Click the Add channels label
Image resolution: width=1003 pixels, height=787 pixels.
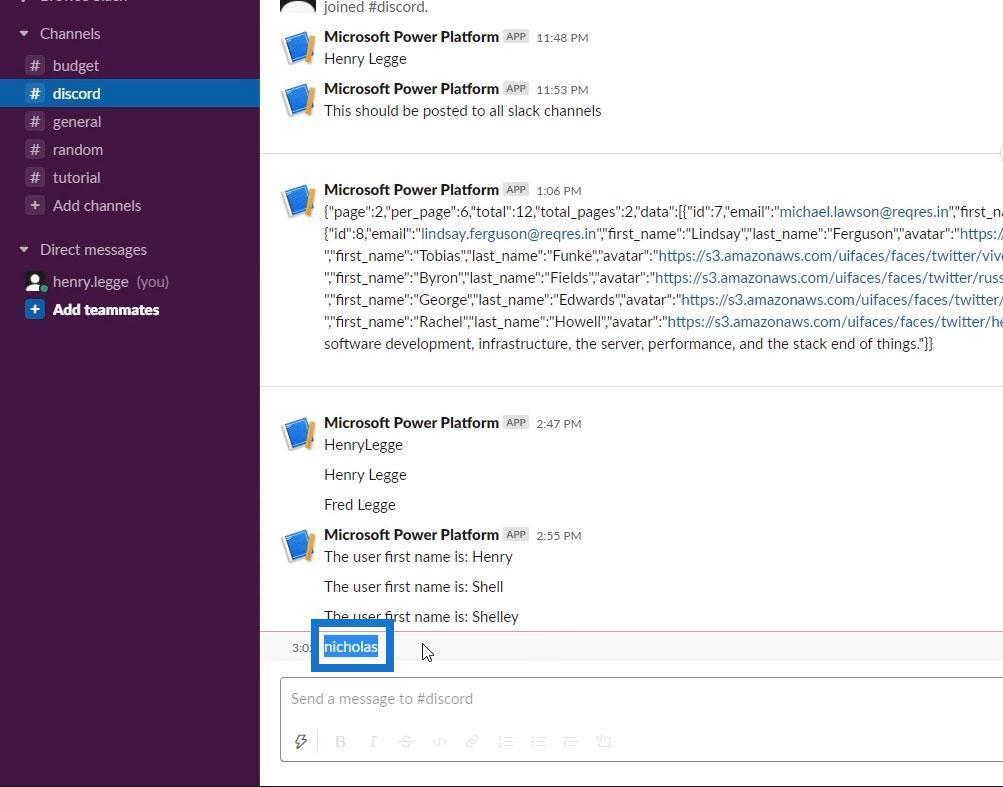pos(97,205)
